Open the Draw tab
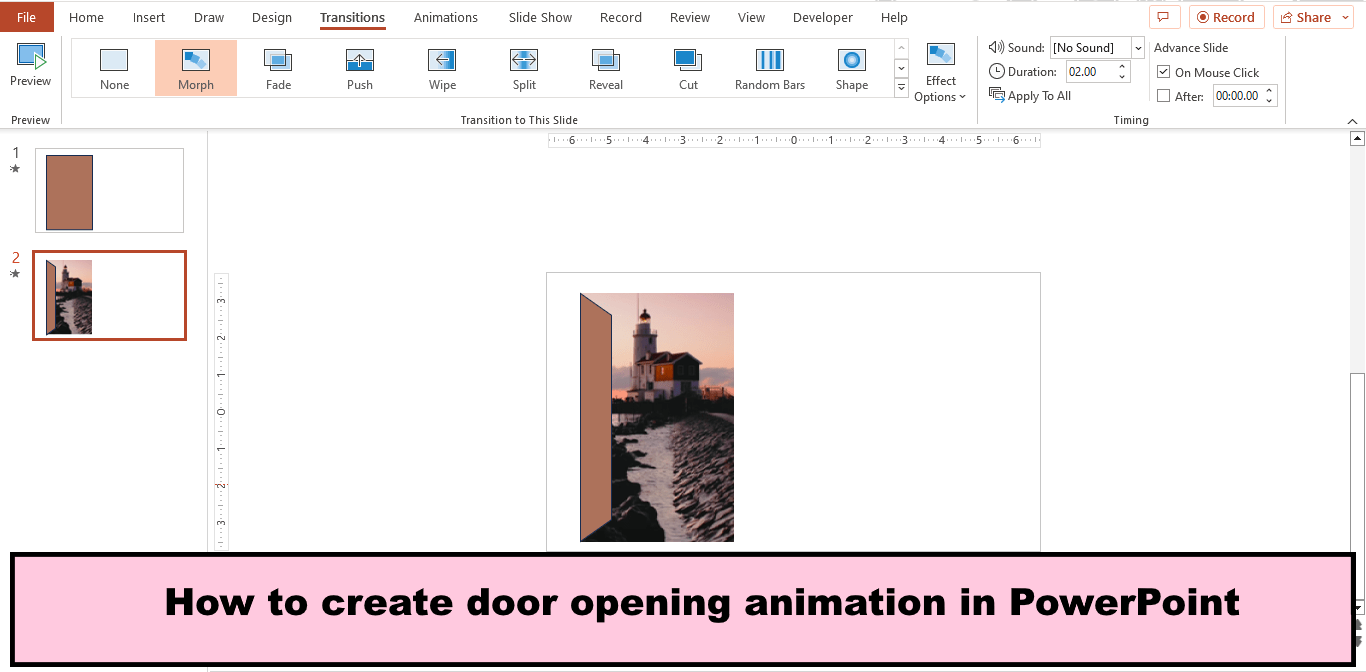Screen dimensions: 1366x672 [x=209, y=17]
